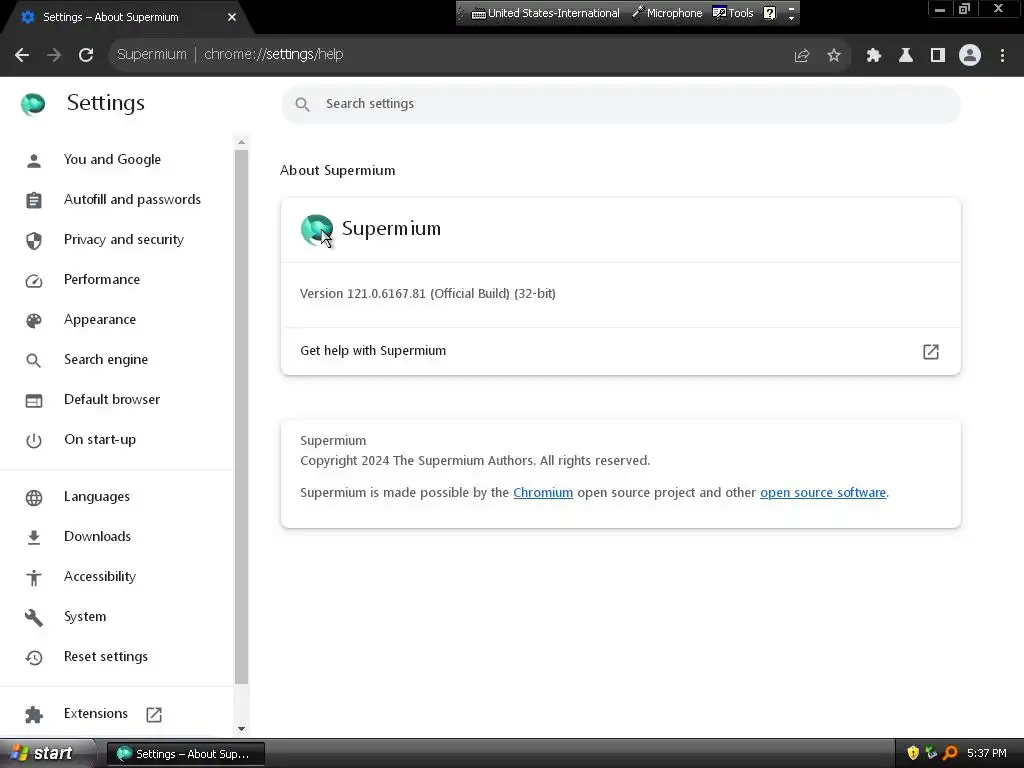The height and width of the screenshot is (768, 1024).
Task: Click the language bar help question icon
Action: click(770, 13)
